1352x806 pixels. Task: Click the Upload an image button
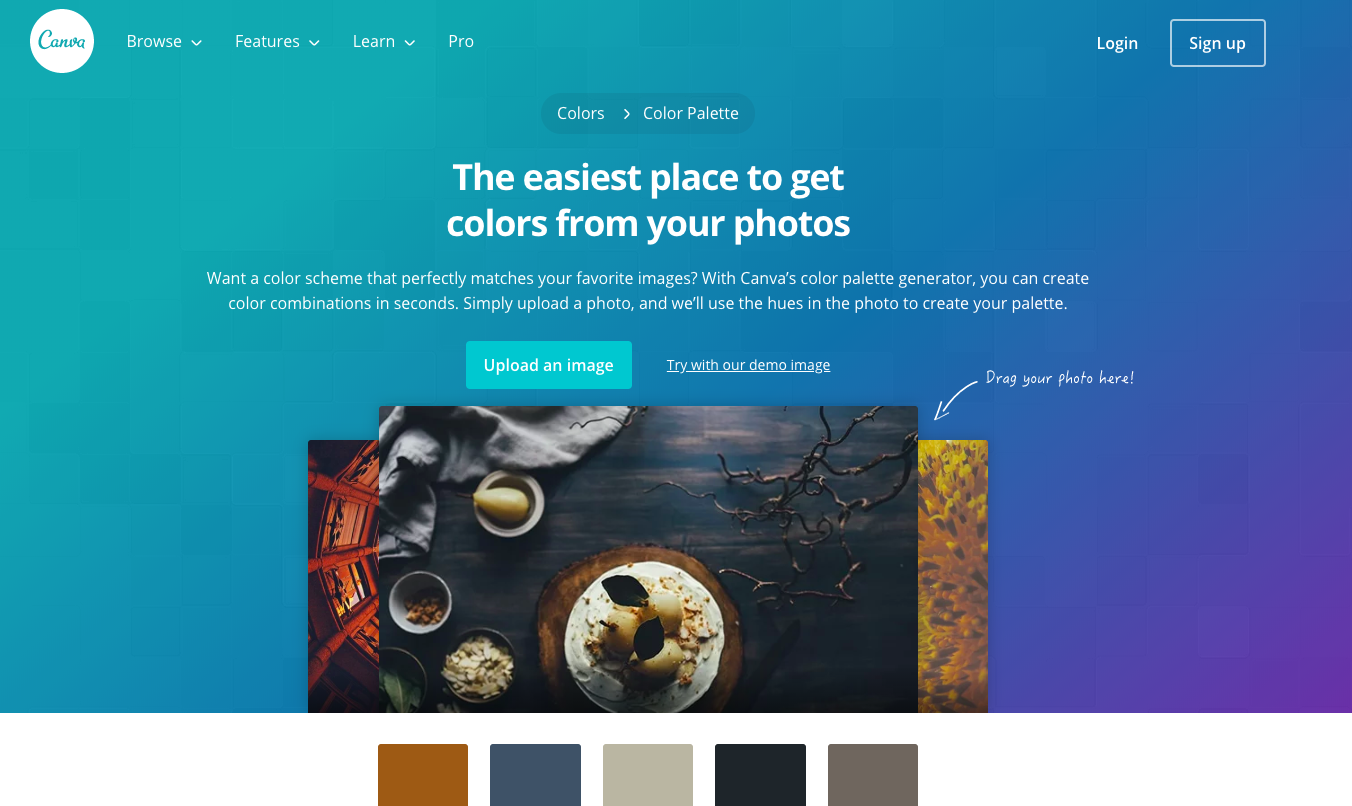(549, 365)
